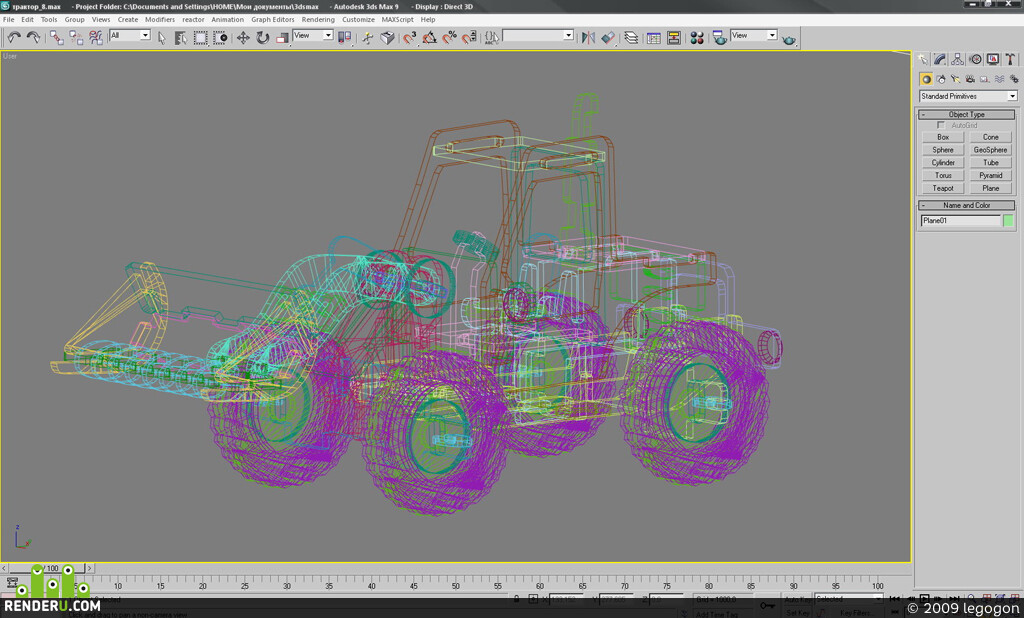
Task: Open the selection filter All dropdown
Action: click(130, 35)
